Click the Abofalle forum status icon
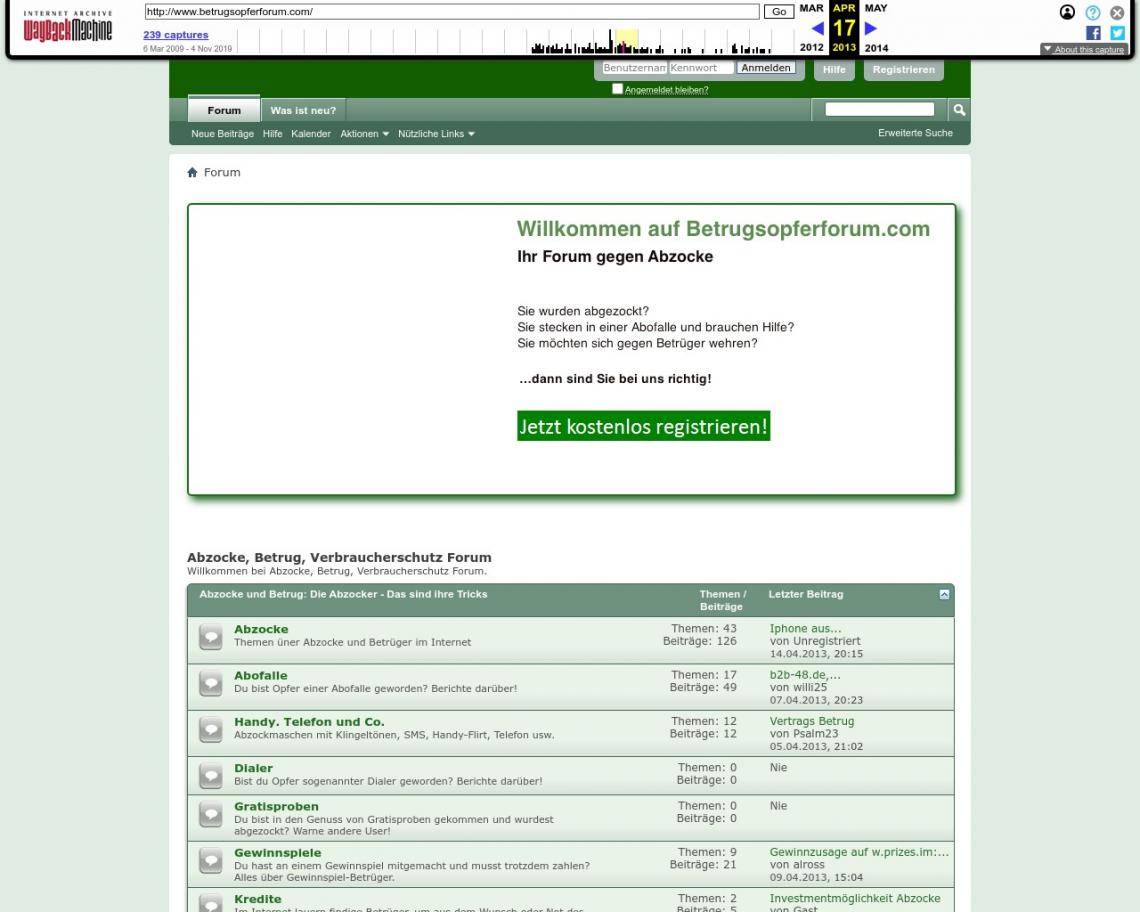 tap(211, 683)
